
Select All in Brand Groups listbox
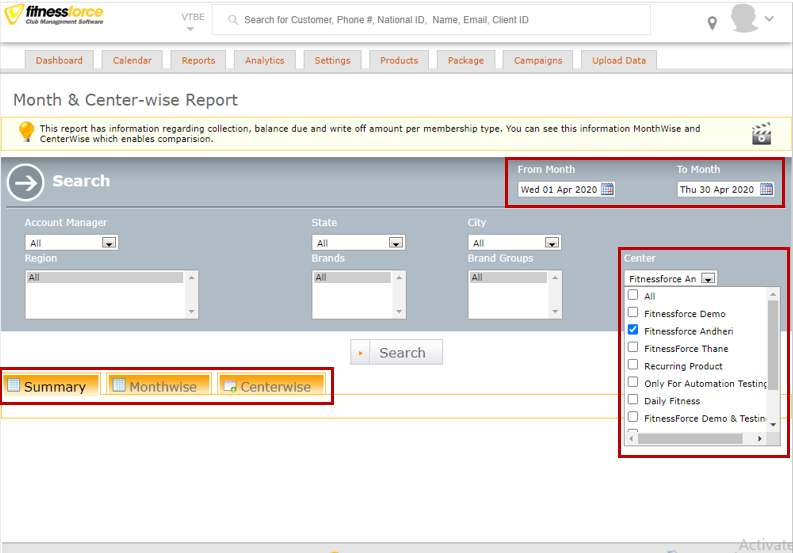coord(508,277)
